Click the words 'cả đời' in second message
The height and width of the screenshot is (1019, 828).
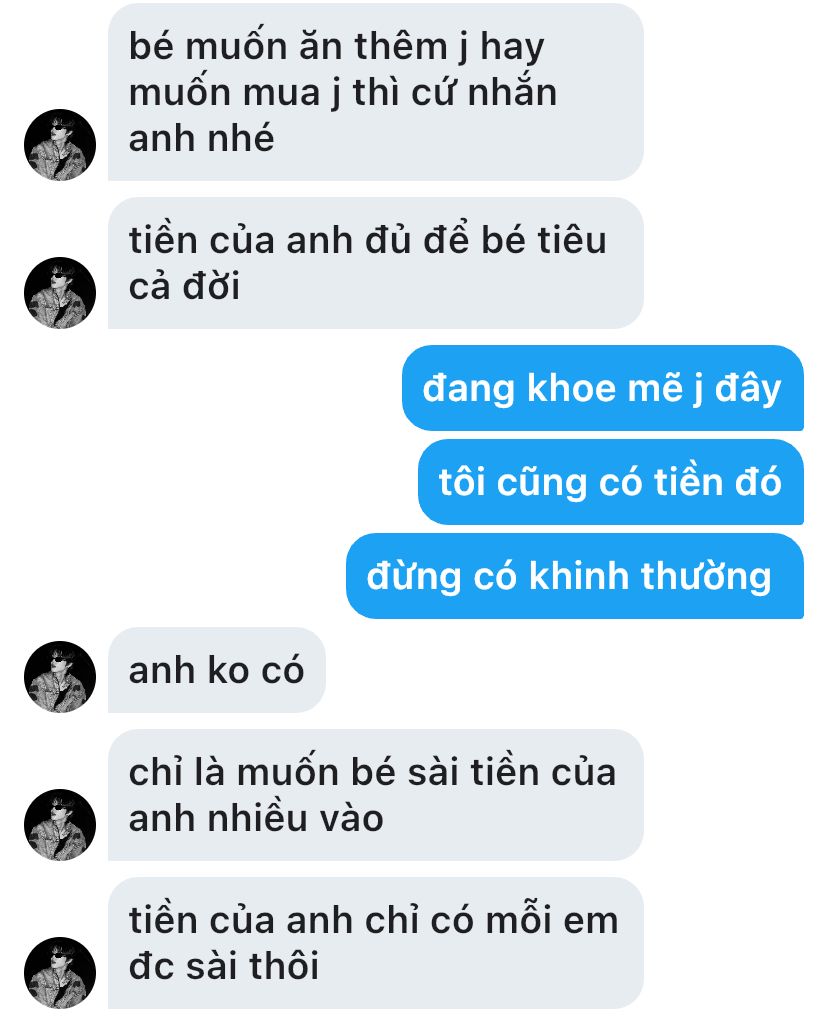185,286
